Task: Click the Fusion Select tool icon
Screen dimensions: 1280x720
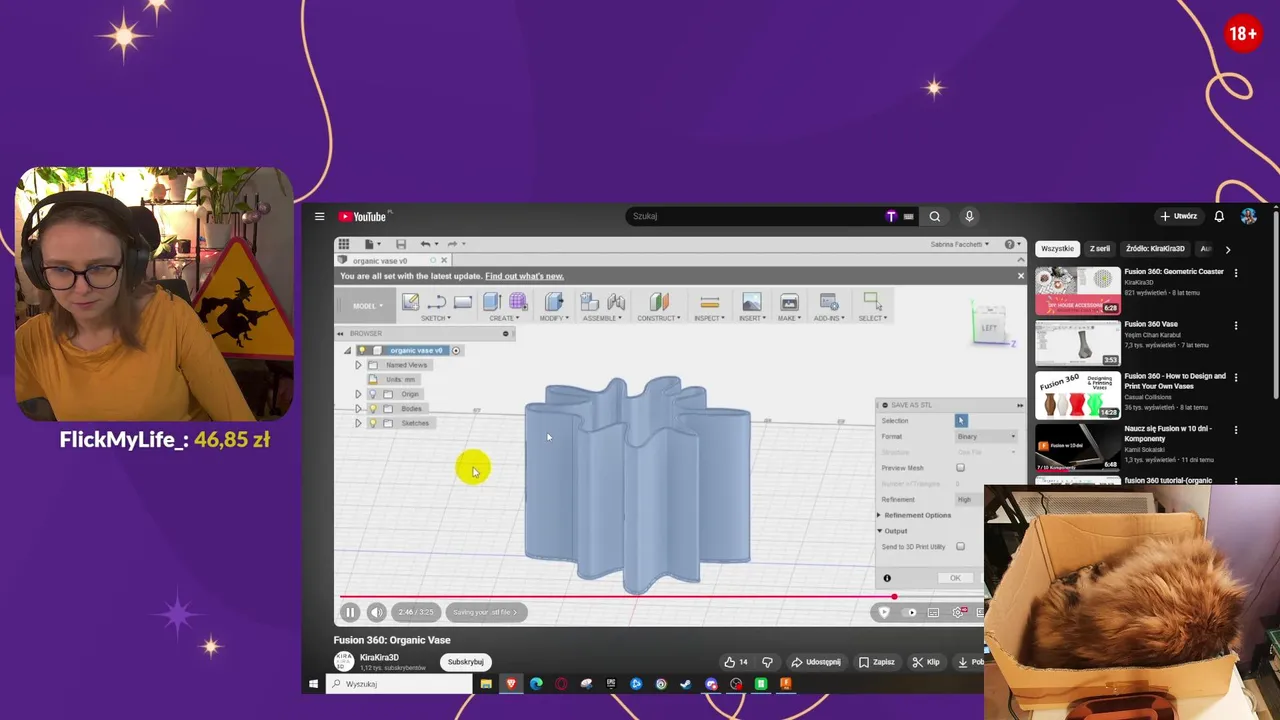Action: click(871, 302)
